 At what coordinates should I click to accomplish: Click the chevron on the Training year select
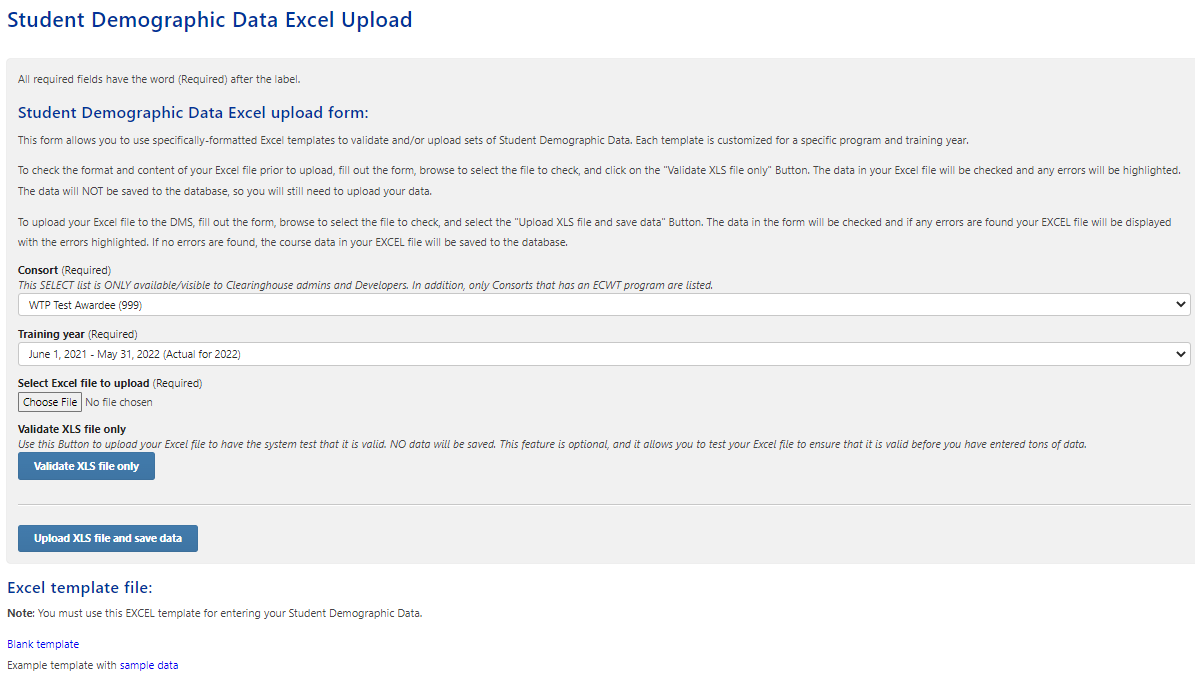(1181, 354)
